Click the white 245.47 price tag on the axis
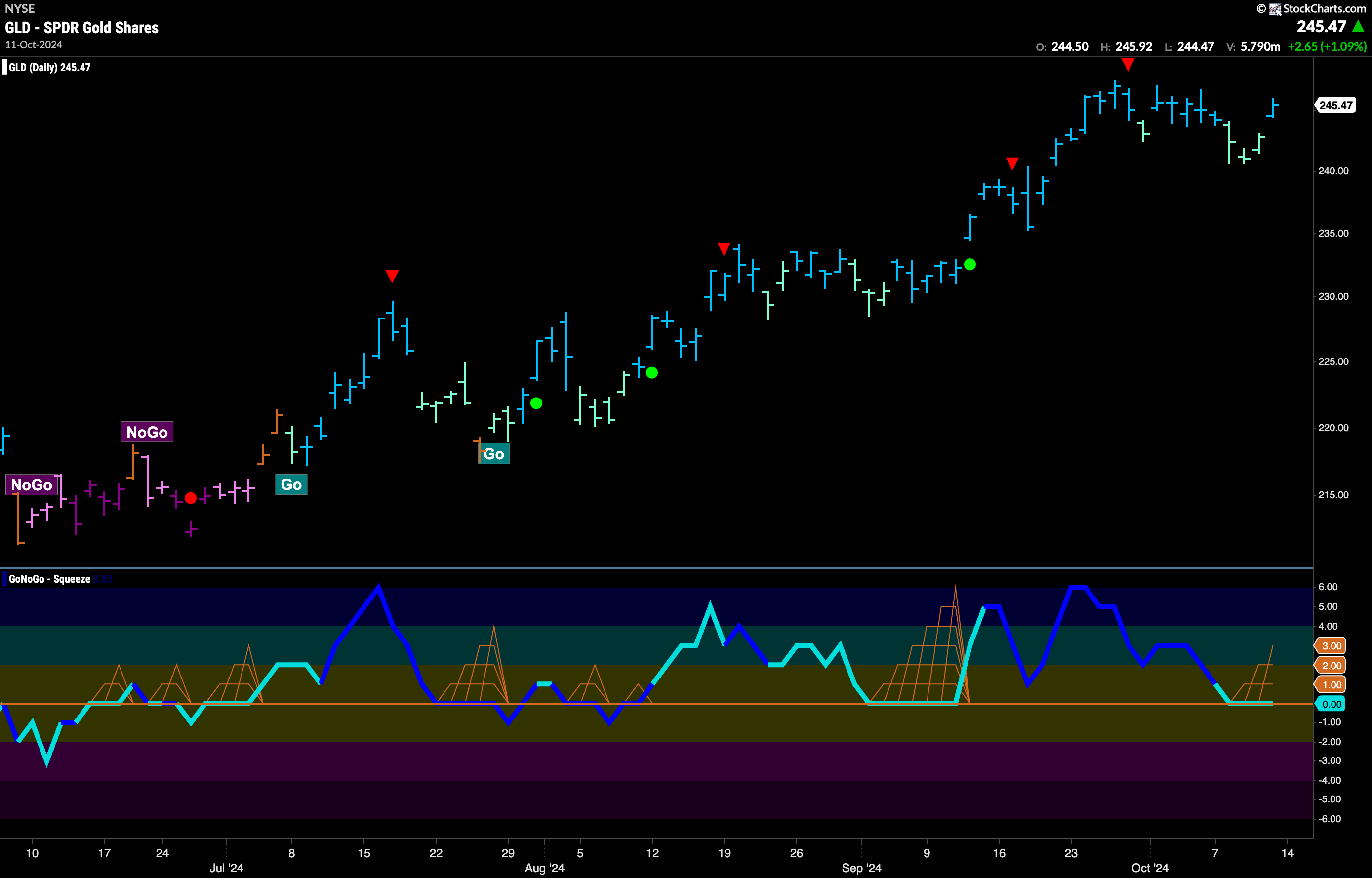The height and width of the screenshot is (878, 1372). click(1335, 105)
